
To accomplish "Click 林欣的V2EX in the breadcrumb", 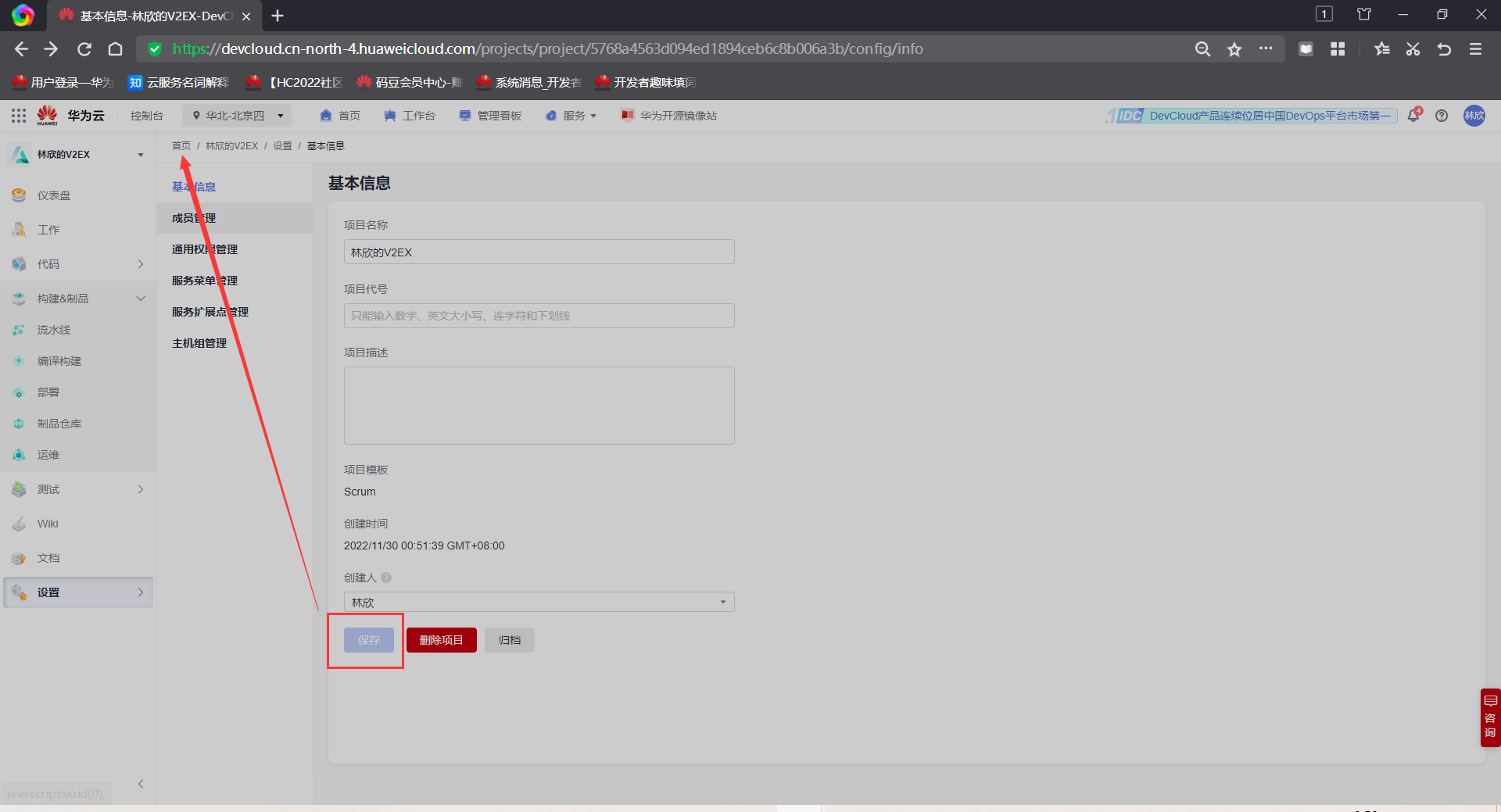I will (232, 146).
